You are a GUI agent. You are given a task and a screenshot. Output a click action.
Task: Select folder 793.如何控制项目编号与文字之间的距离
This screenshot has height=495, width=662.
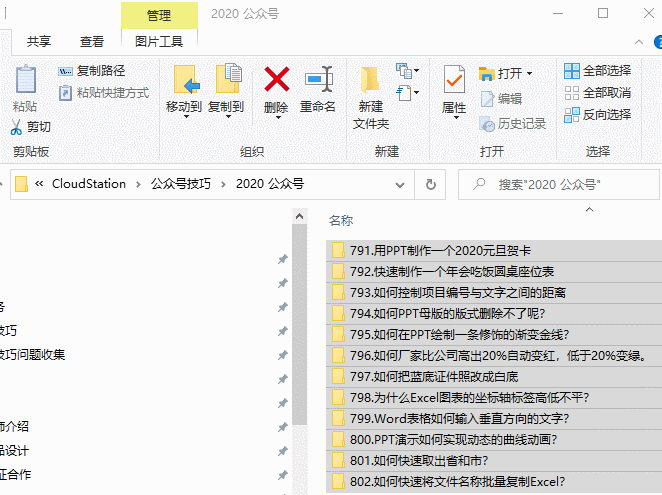[x=494, y=293]
